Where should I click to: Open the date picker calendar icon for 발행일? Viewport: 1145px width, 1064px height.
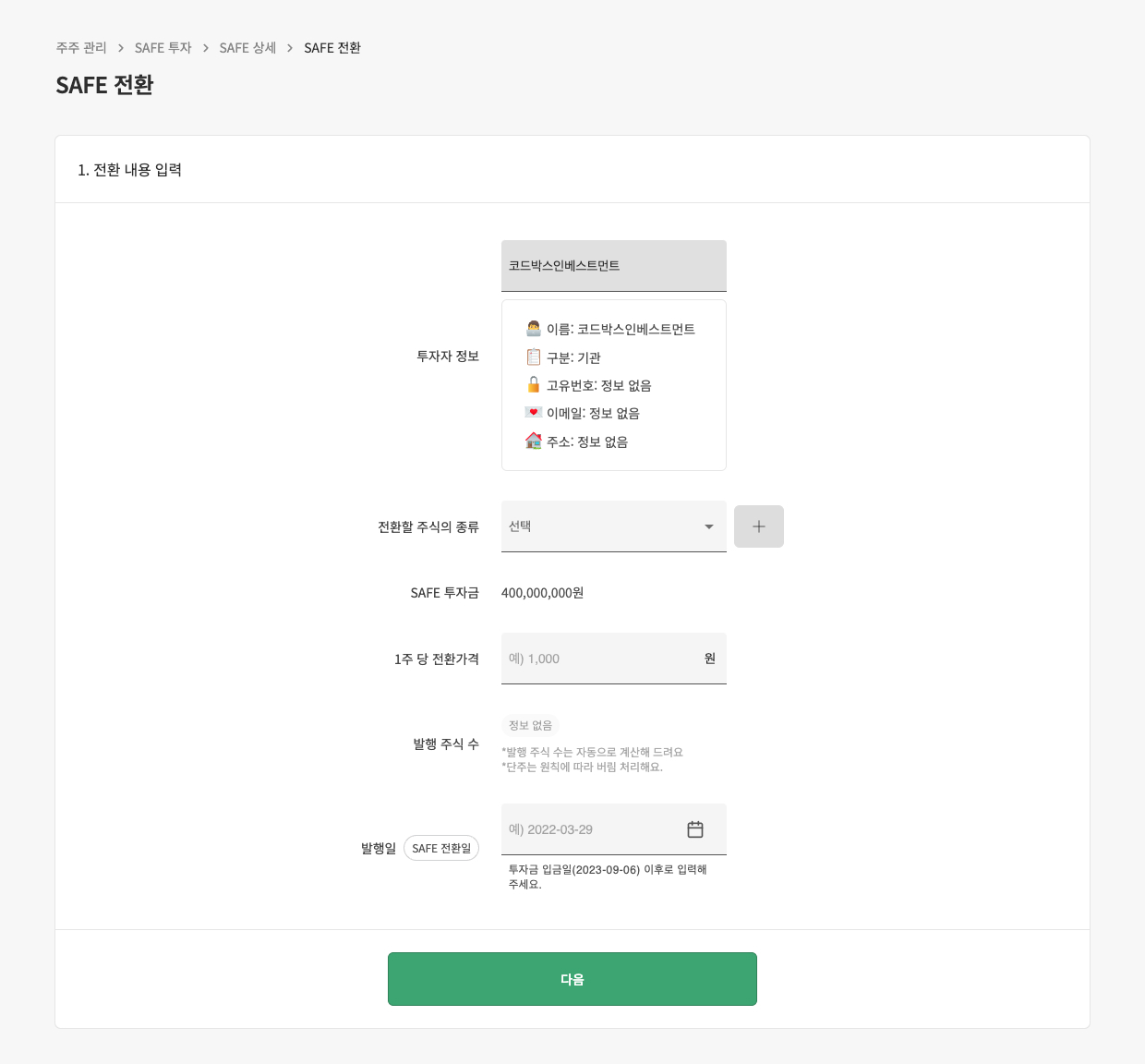(x=695, y=828)
